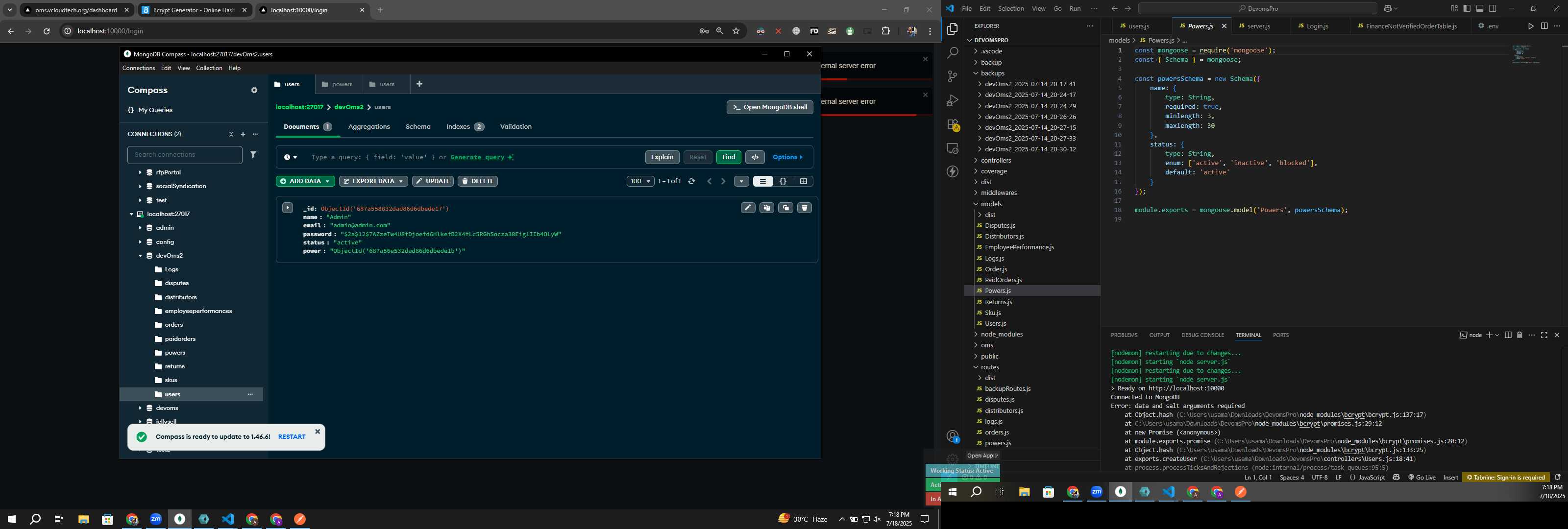
Task: Open Search view in VS Code activity bar
Action: click(953, 53)
